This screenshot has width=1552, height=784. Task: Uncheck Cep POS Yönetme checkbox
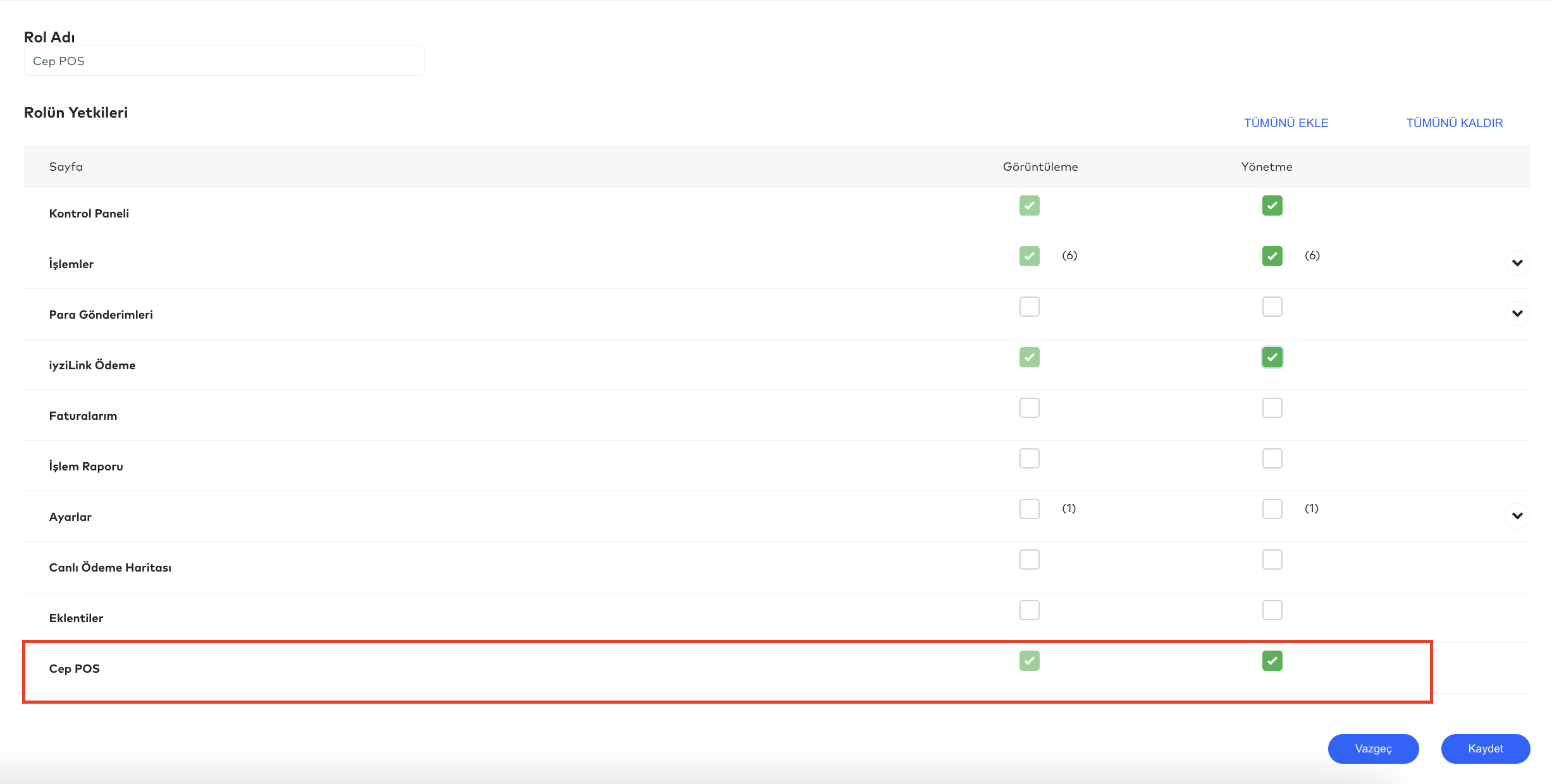point(1272,661)
